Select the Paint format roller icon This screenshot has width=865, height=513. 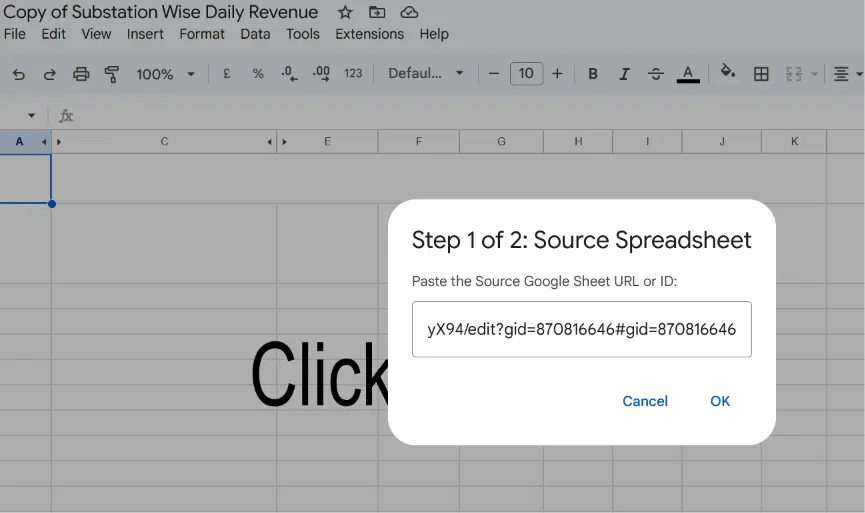click(x=112, y=74)
